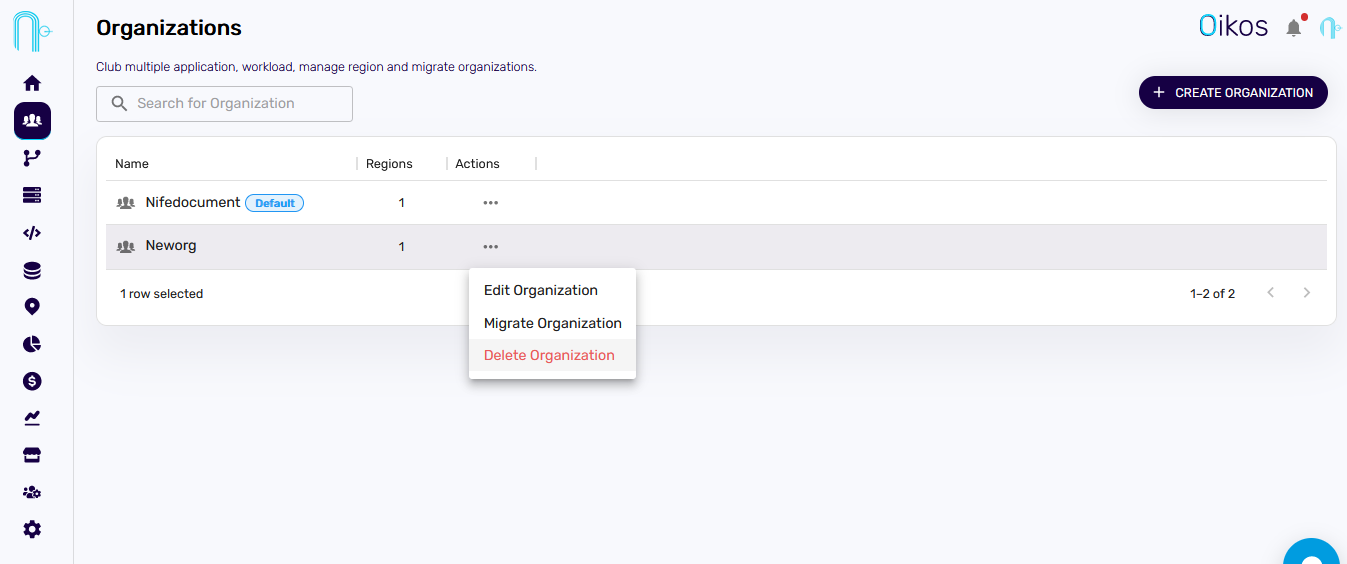Click the server stack sidebar icon
Image resolution: width=1347 pixels, height=564 pixels.
point(32,195)
